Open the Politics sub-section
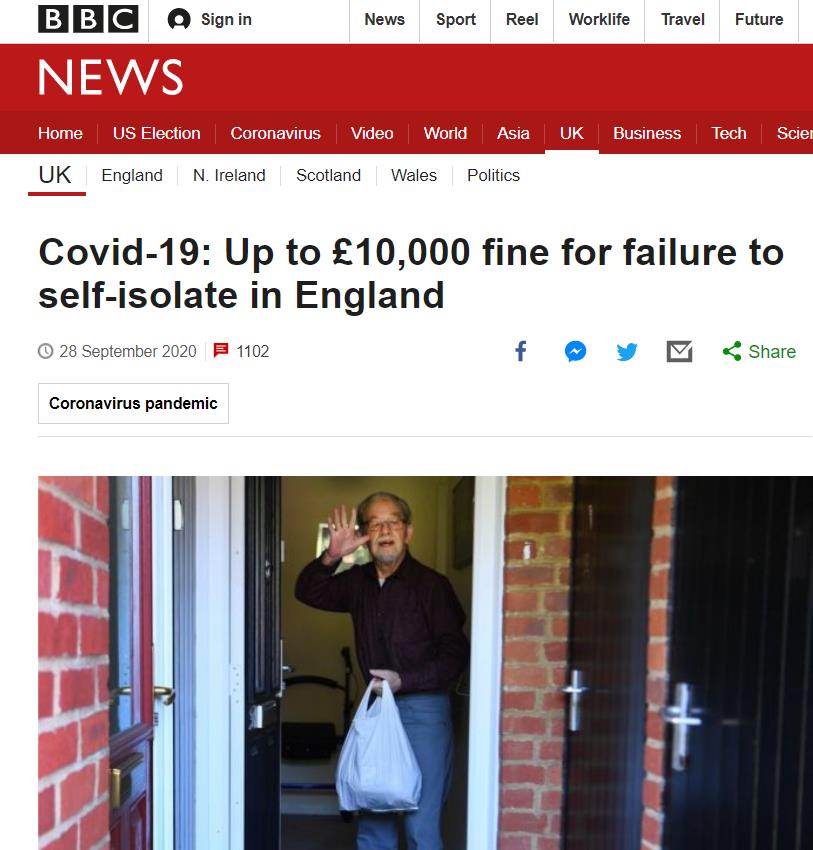Viewport: 813px width, 850px height. pos(493,175)
